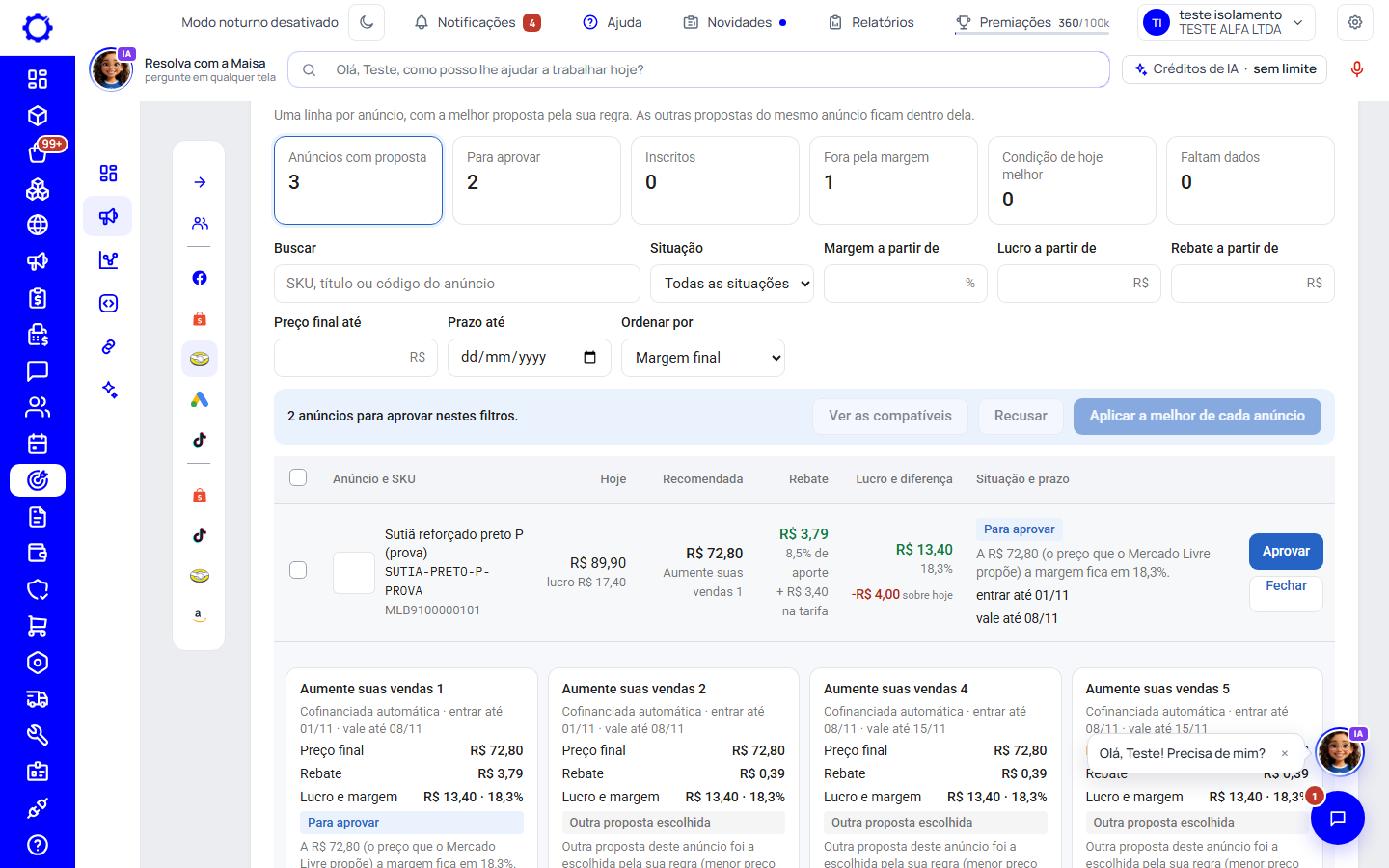Open the shopping cart icon in sidebar
The image size is (1389, 868).
(38, 626)
